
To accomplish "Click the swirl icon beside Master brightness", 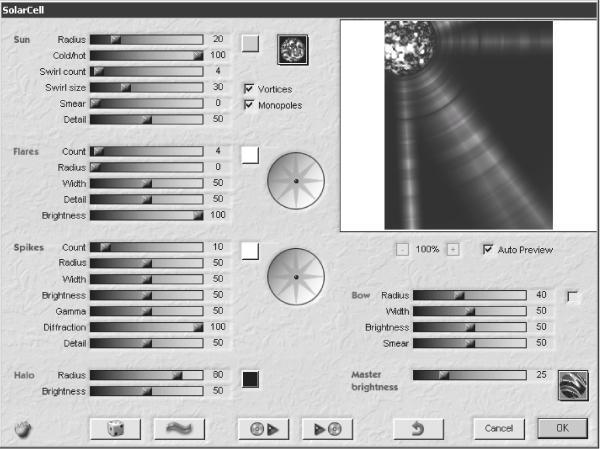I will pyautogui.click(x=573, y=385).
